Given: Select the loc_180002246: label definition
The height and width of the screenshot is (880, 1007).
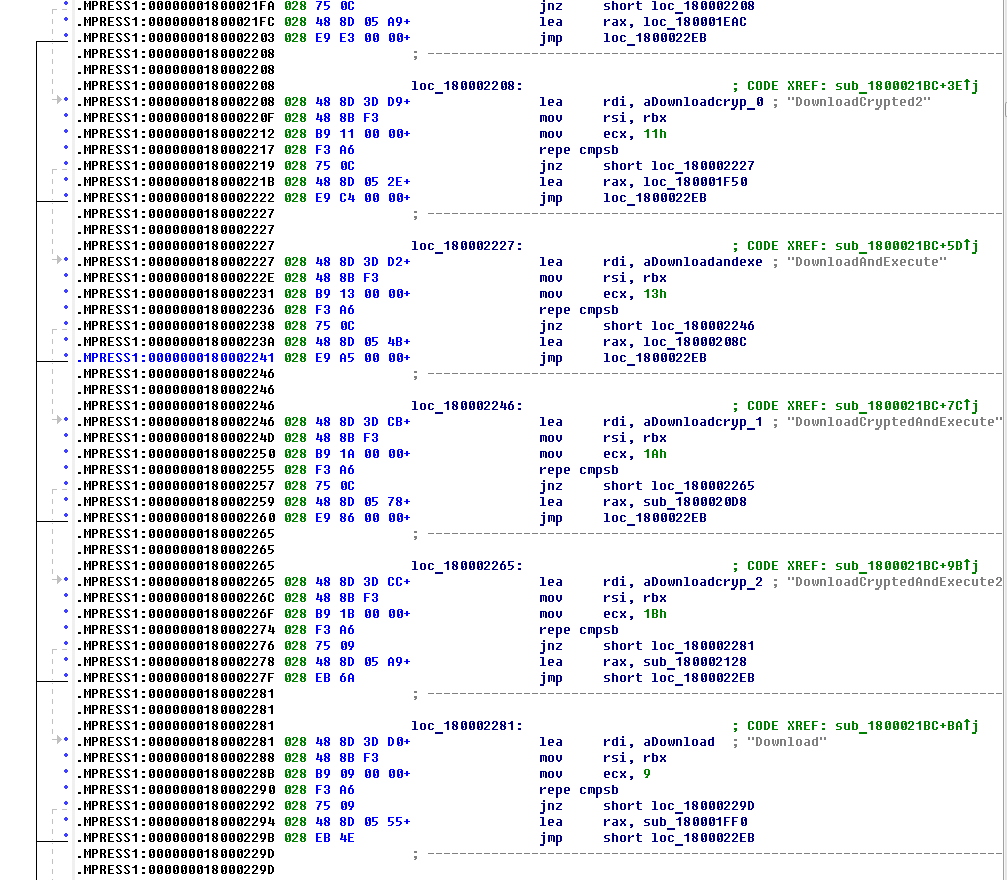Looking at the screenshot, I should coord(467,406).
